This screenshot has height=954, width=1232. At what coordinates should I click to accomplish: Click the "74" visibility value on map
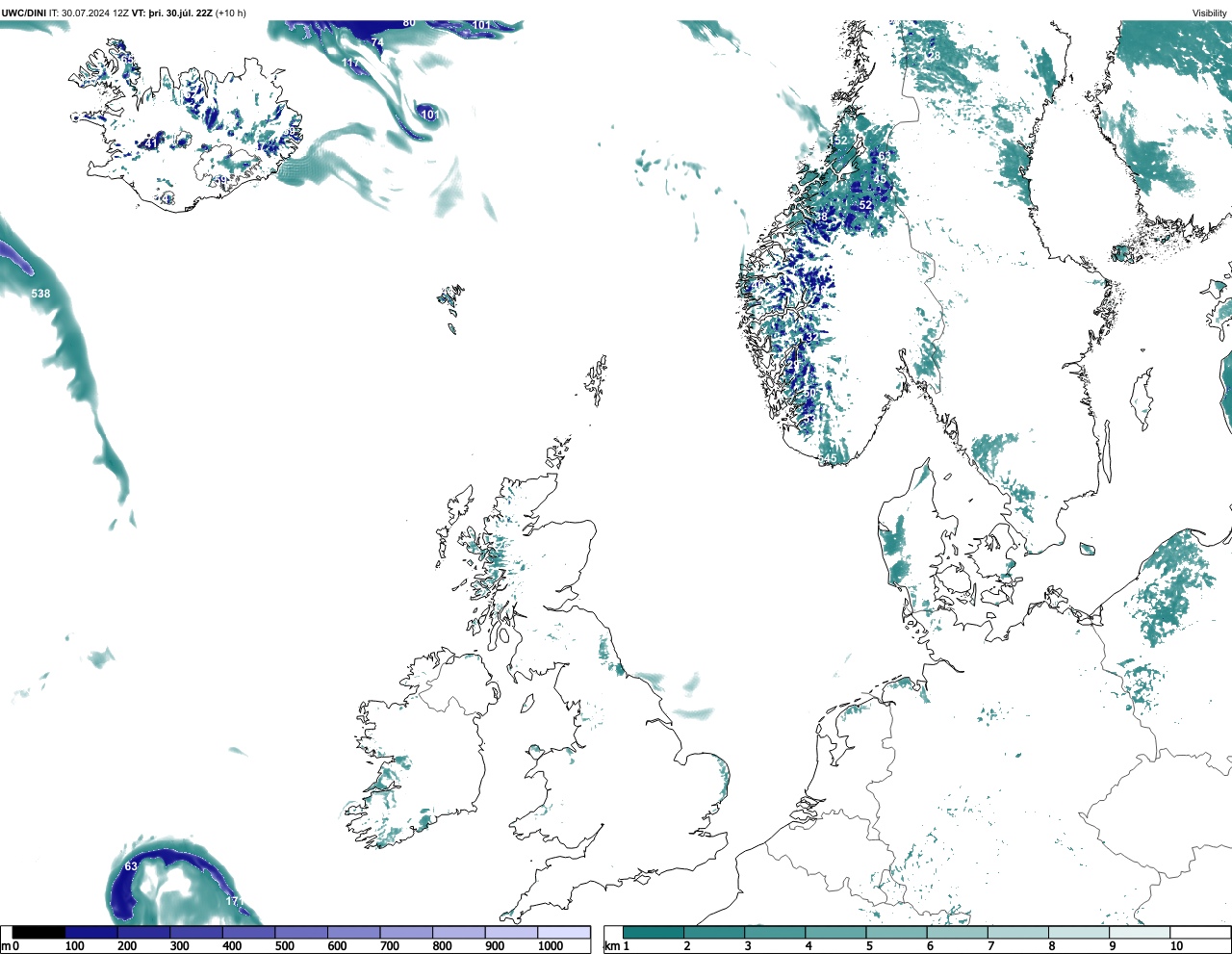pyautogui.click(x=377, y=43)
